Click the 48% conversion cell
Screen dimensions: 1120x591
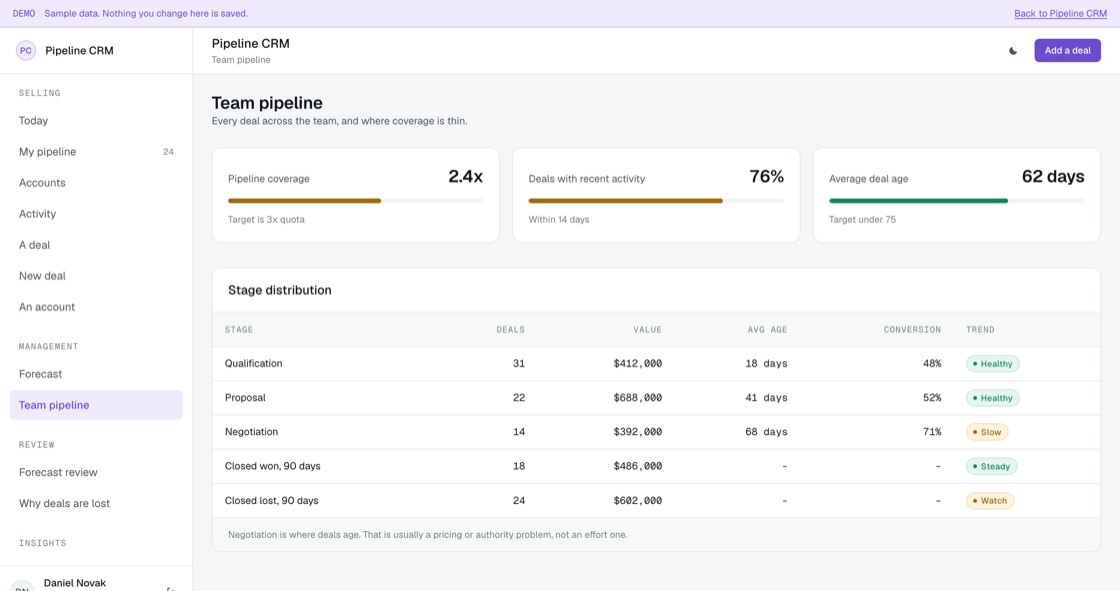pos(931,364)
